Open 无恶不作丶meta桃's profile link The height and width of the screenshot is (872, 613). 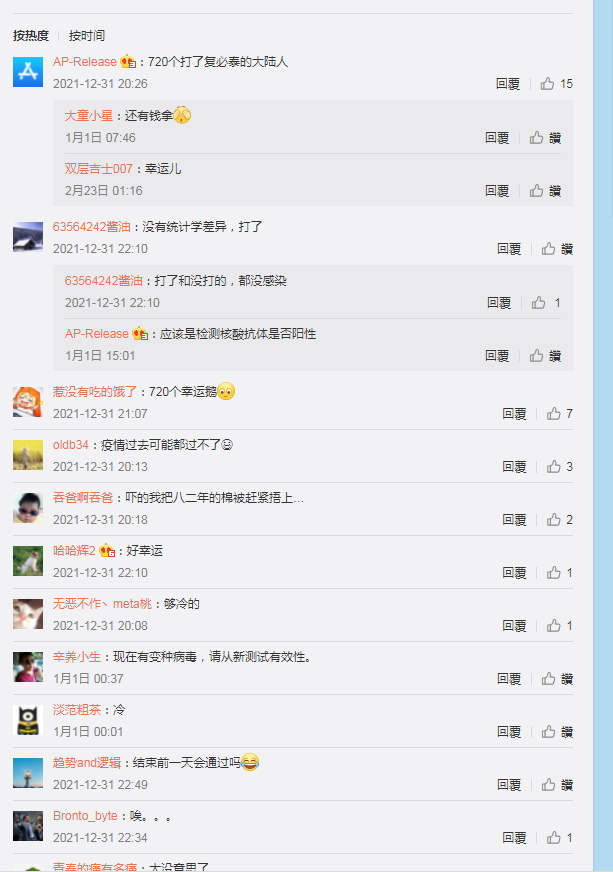tap(102, 603)
